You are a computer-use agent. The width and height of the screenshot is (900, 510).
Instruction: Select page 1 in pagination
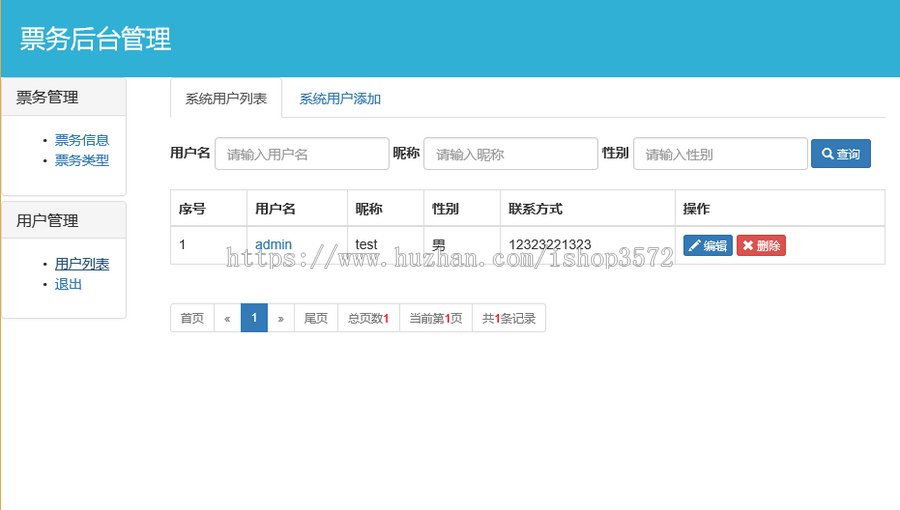coord(254,318)
